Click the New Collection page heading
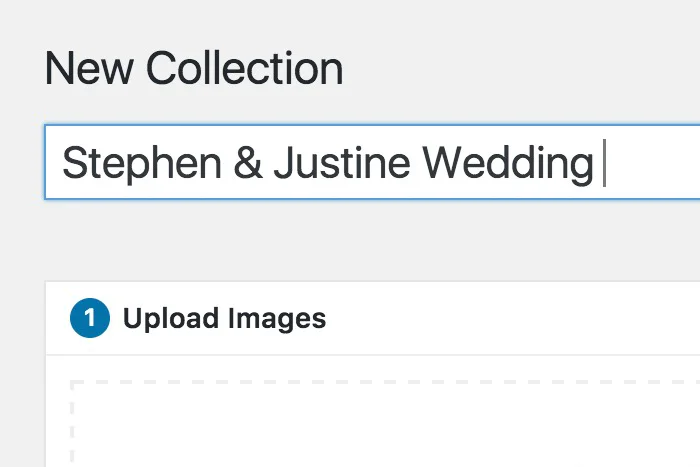 [194, 69]
